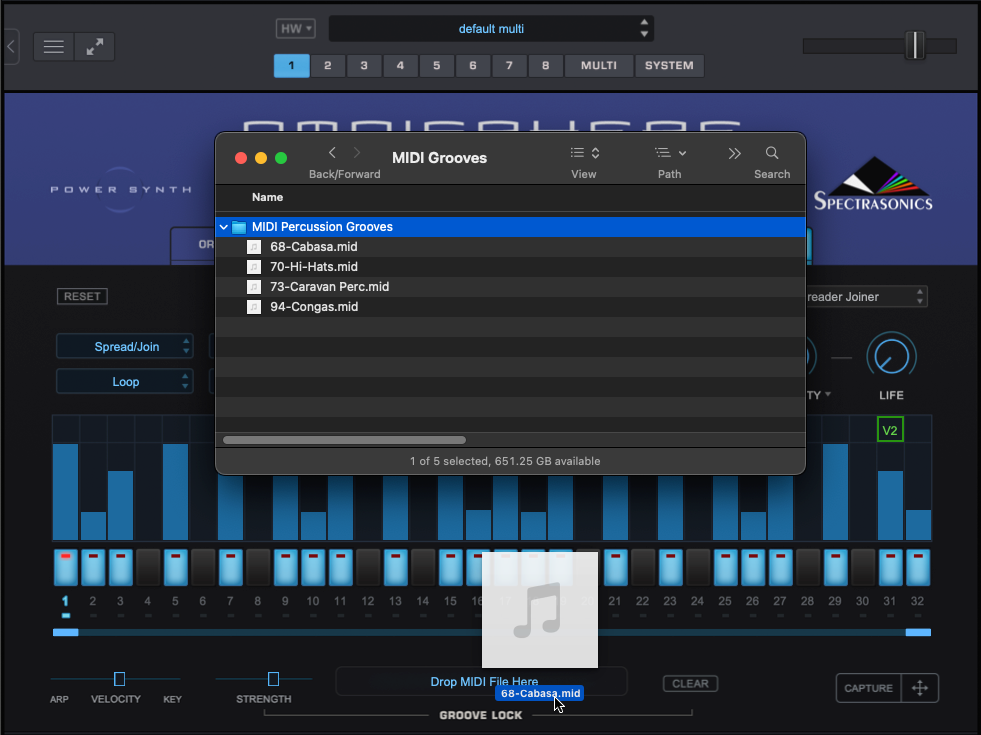Close the MIDI Grooves Finder window
The height and width of the screenshot is (735, 981).
coord(241,158)
